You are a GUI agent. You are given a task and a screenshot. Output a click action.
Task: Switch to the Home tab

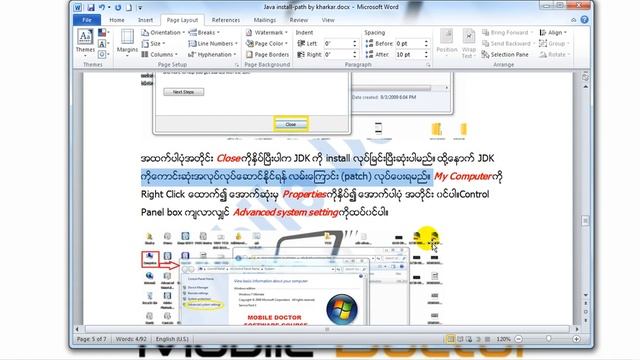coord(117,20)
